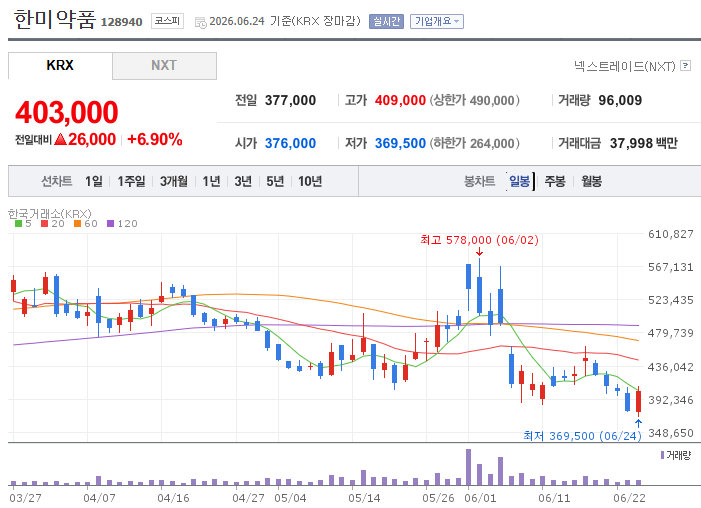Image resolution: width=701 pixels, height=508 pixels.
Task: Click previous close value 377,000
Action: point(290,100)
